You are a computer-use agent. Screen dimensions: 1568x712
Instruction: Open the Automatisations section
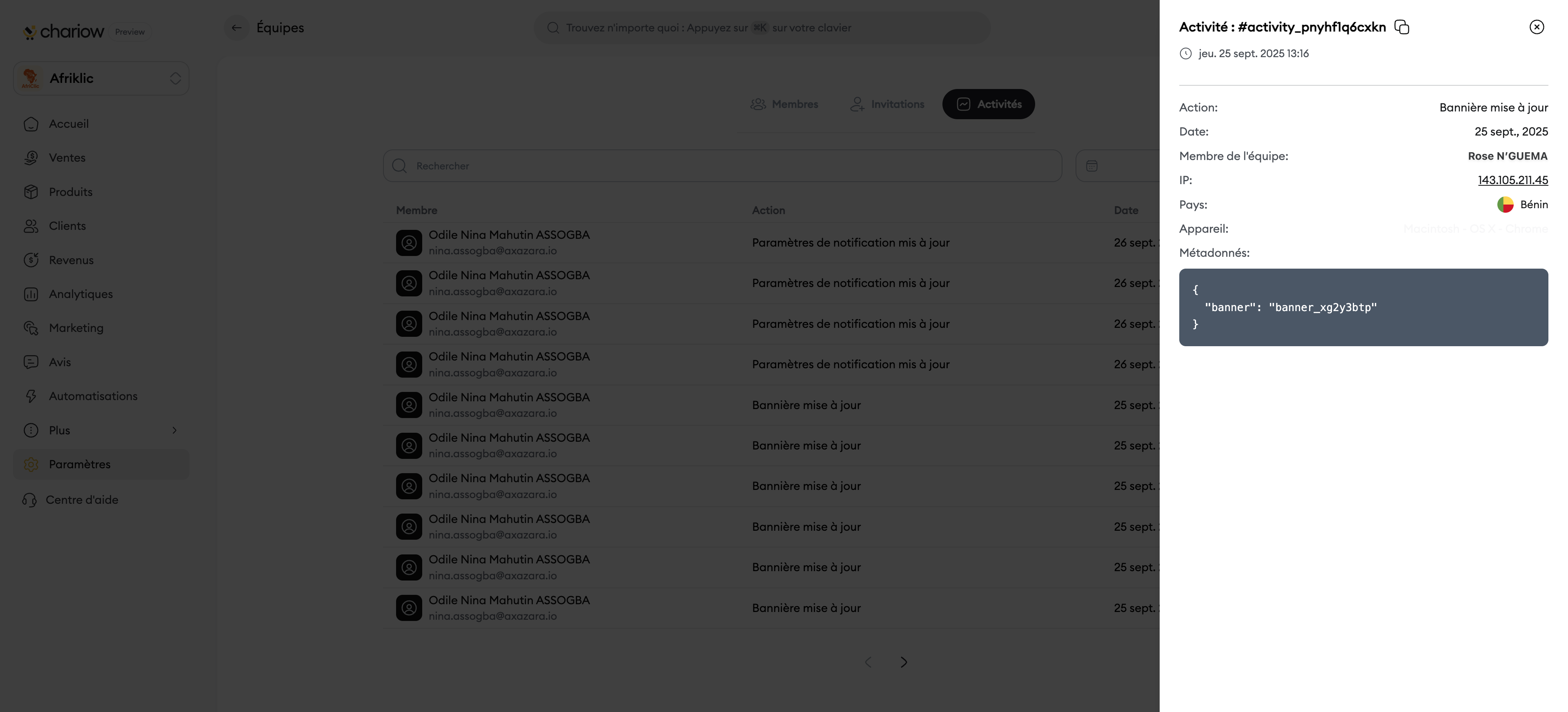[x=93, y=396]
